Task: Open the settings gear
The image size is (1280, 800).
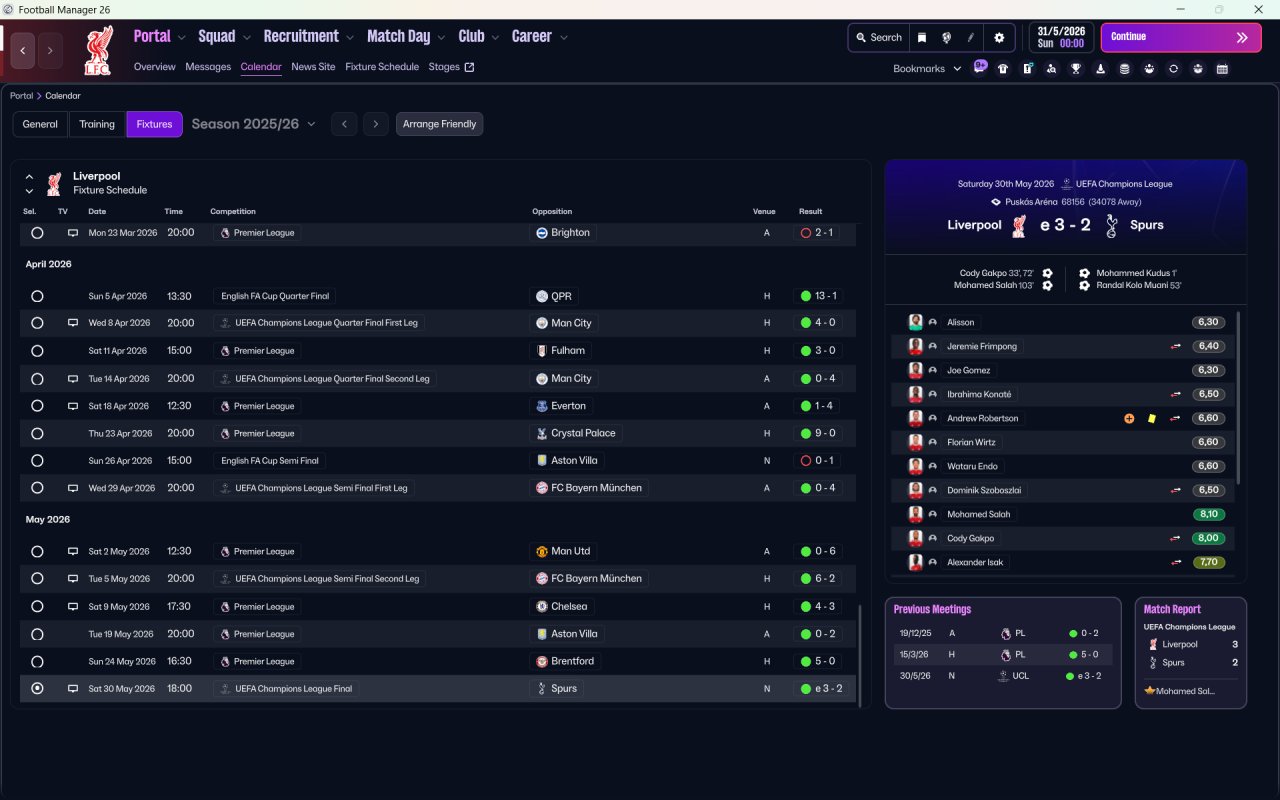Action: coord(999,38)
